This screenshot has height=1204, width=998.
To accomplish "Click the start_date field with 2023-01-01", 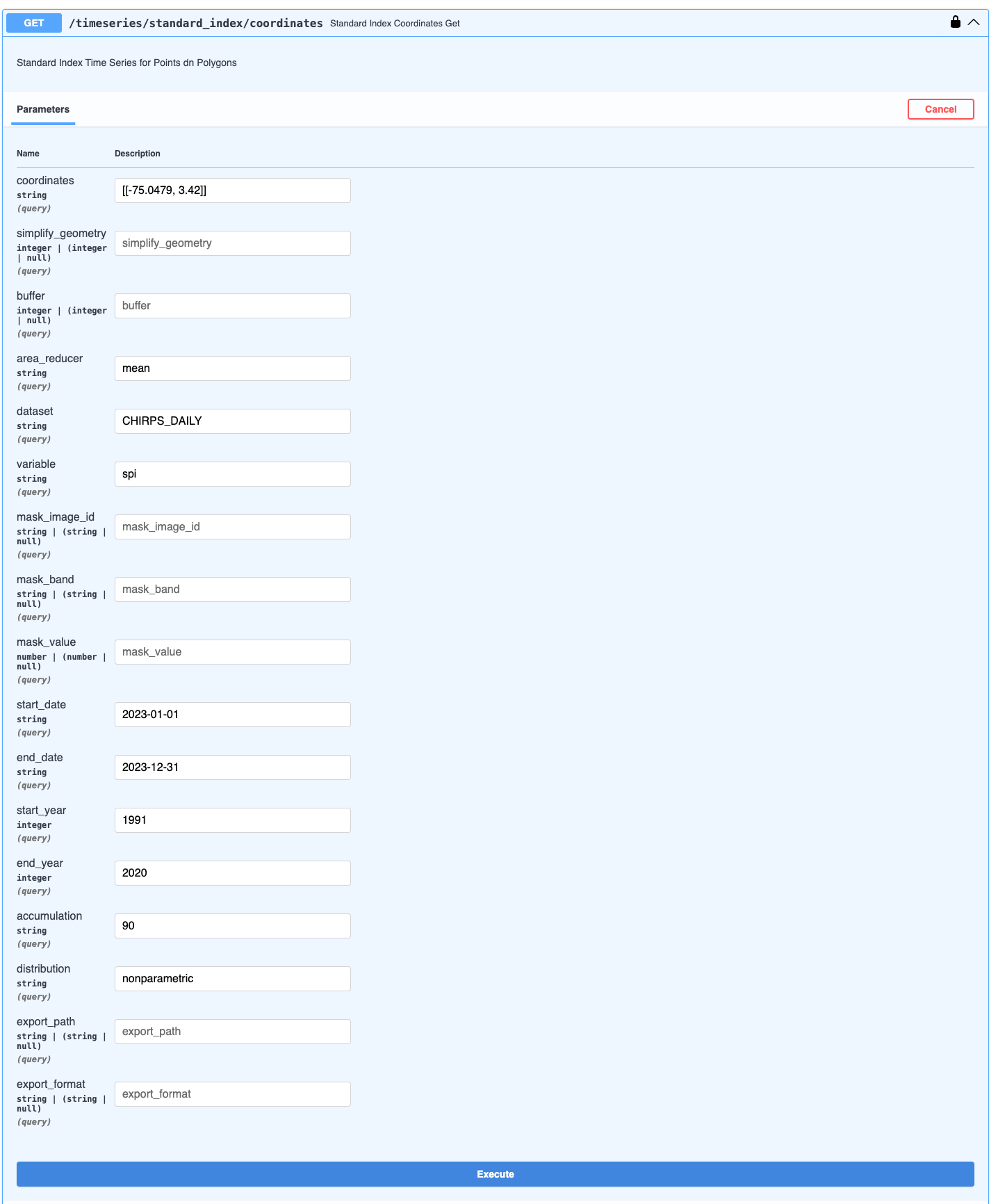I will click(232, 715).
